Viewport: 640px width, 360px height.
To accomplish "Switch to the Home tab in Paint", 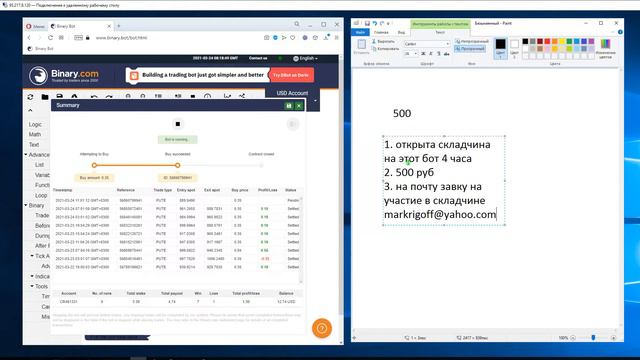I will pyautogui.click(x=381, y=32).
